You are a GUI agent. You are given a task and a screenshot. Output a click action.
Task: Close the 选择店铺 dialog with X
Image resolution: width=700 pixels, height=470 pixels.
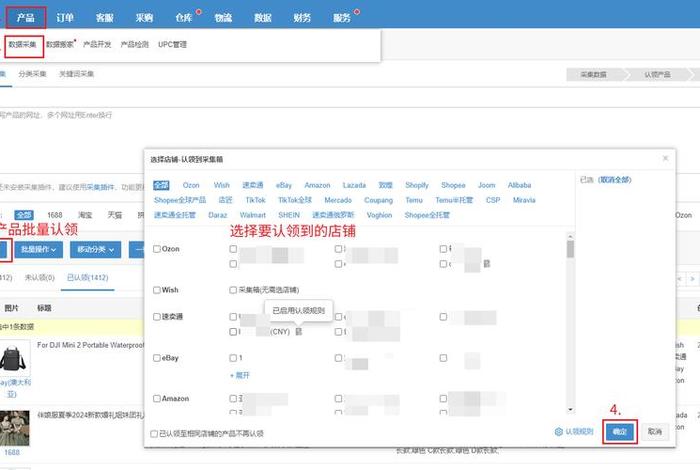tap(666, 158)
